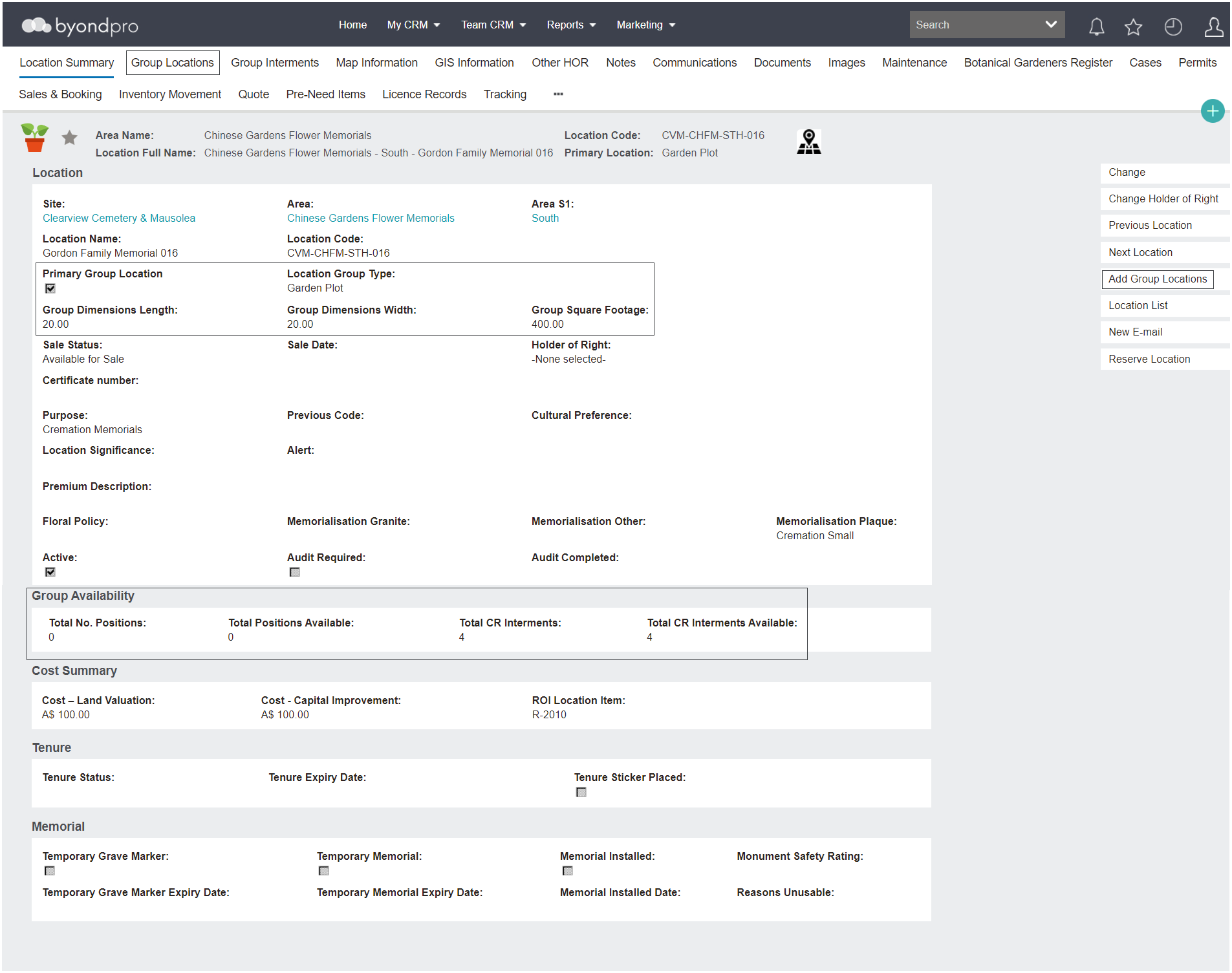This screenshot has width=1232, height=973.
Task: Open the user profile icon
Action: (1213, 26)
